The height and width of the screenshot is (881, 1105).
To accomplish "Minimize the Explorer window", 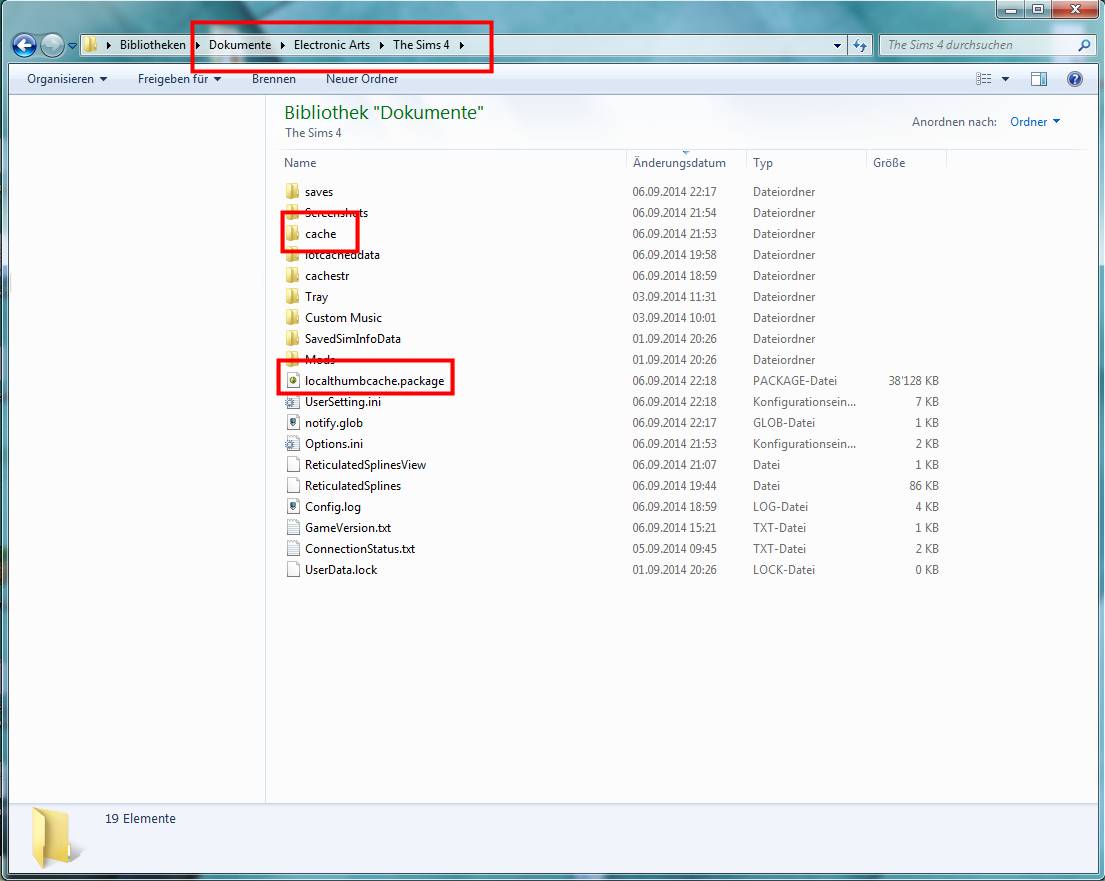I will (1011, 9).
